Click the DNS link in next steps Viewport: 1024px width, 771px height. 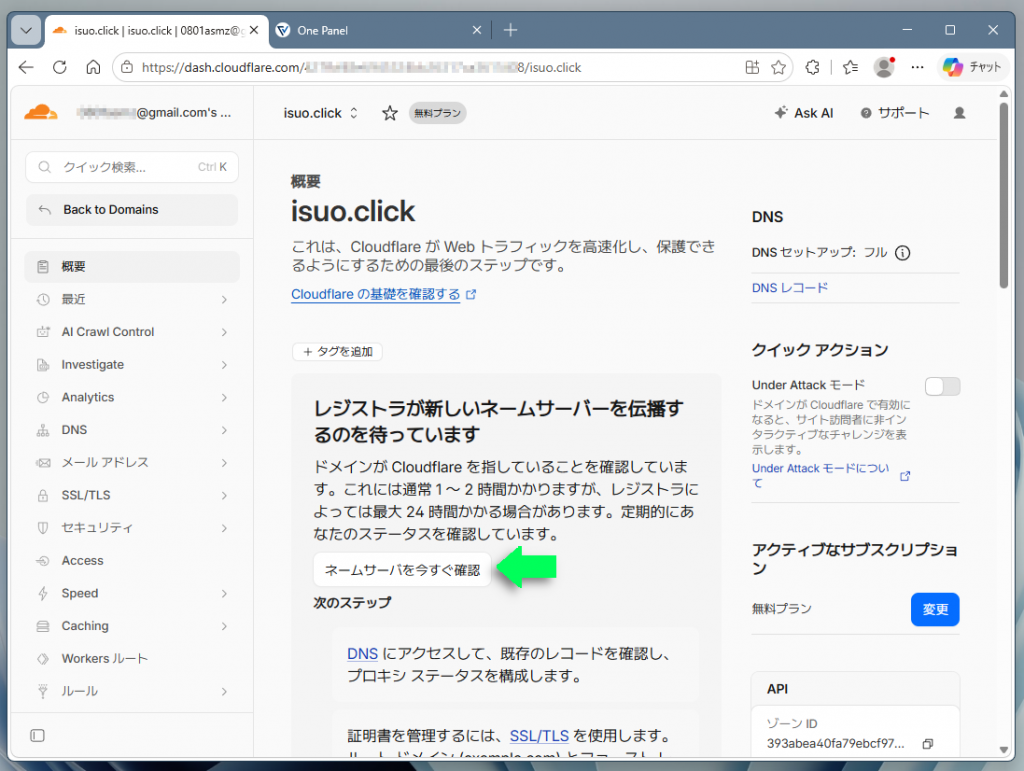[x=362, y=653]
